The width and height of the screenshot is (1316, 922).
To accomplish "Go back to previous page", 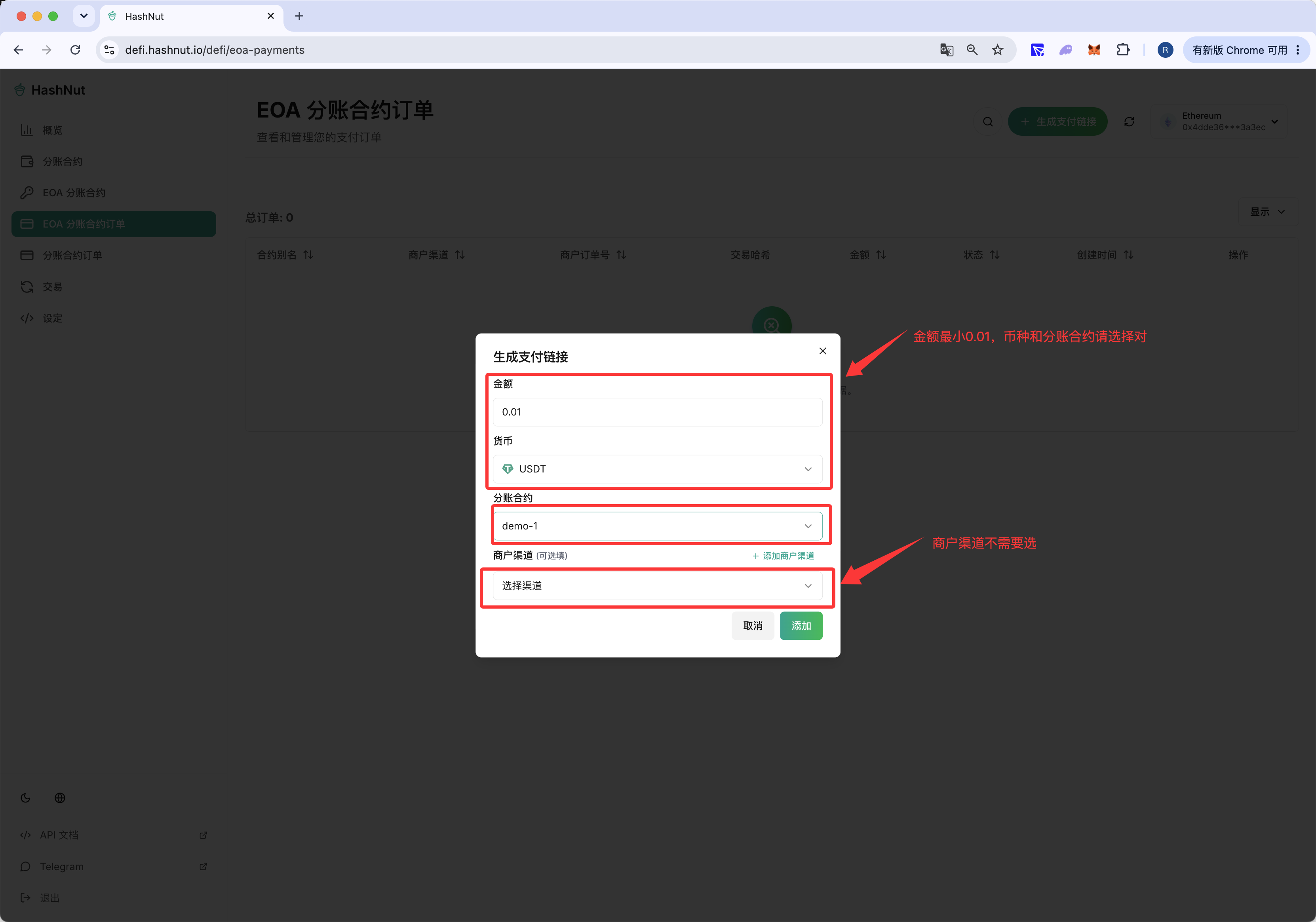I will (x=18, y=50).
